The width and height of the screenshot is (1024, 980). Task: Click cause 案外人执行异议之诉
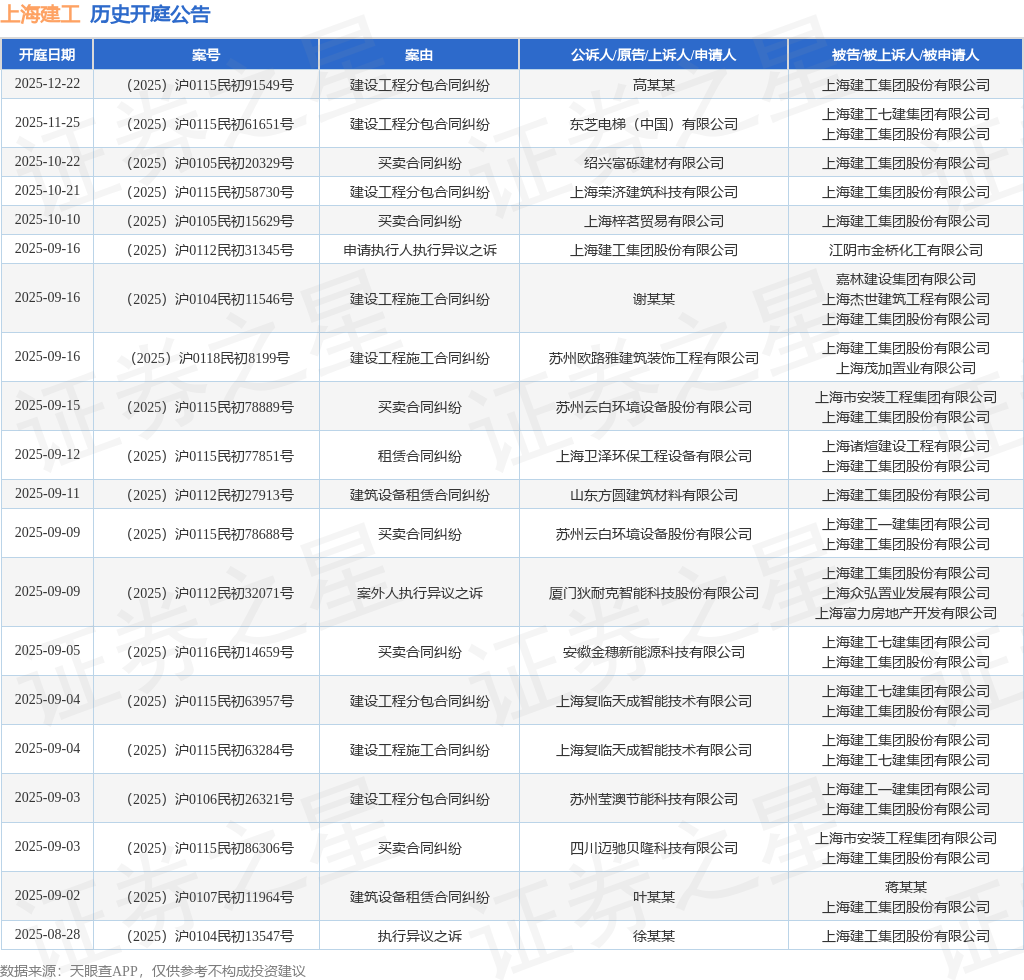420,593
